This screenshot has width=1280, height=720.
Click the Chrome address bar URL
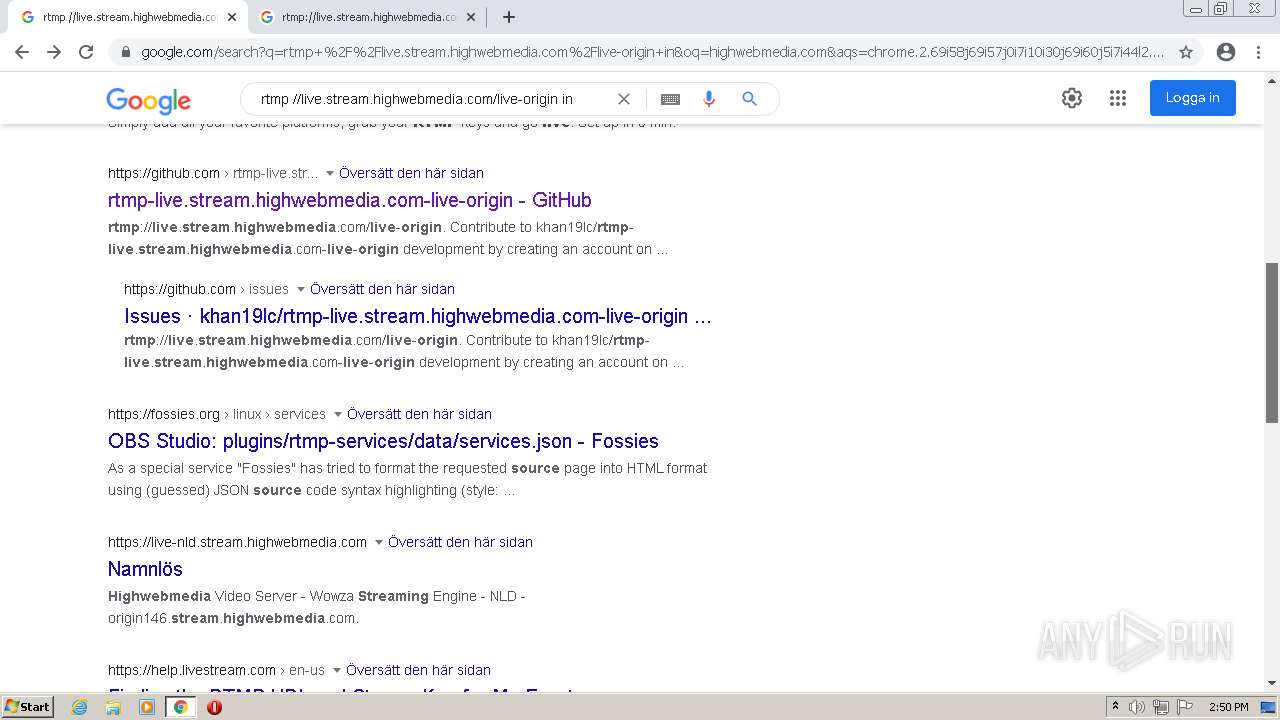(652, 52)
